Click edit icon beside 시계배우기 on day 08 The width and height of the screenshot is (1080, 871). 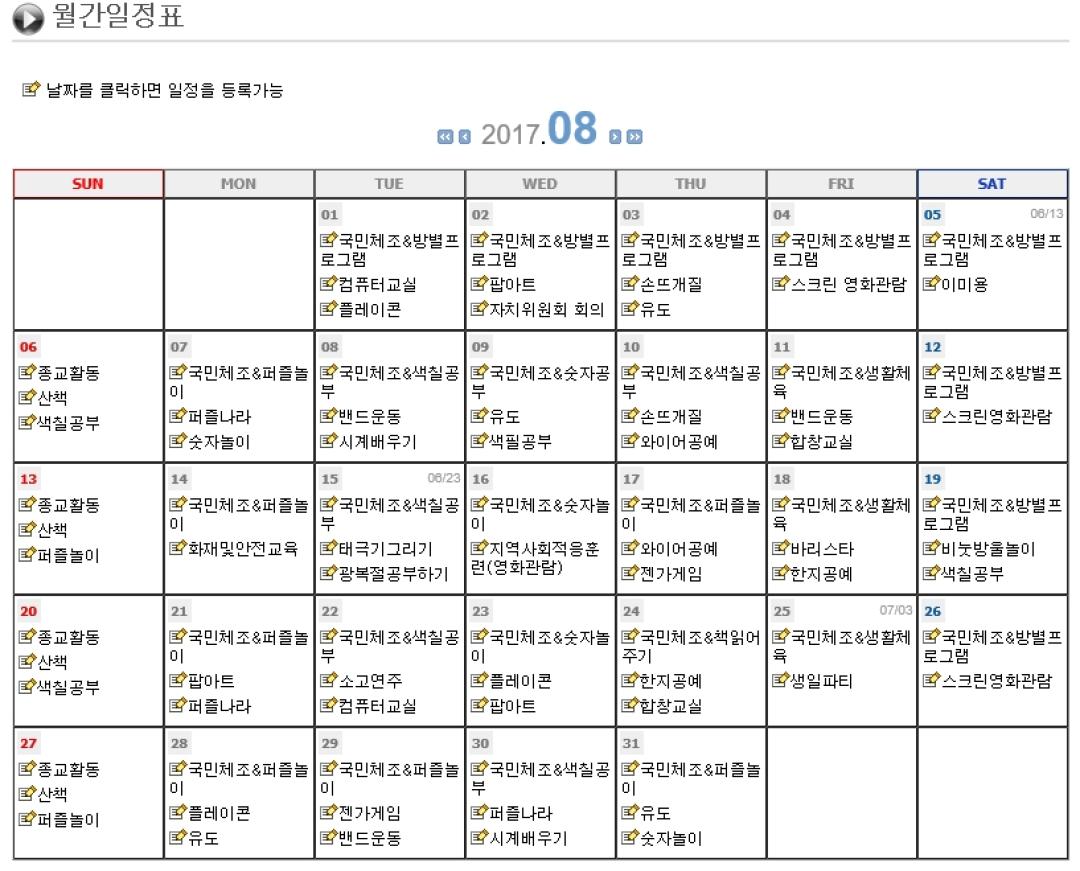[x=329, y=441]
